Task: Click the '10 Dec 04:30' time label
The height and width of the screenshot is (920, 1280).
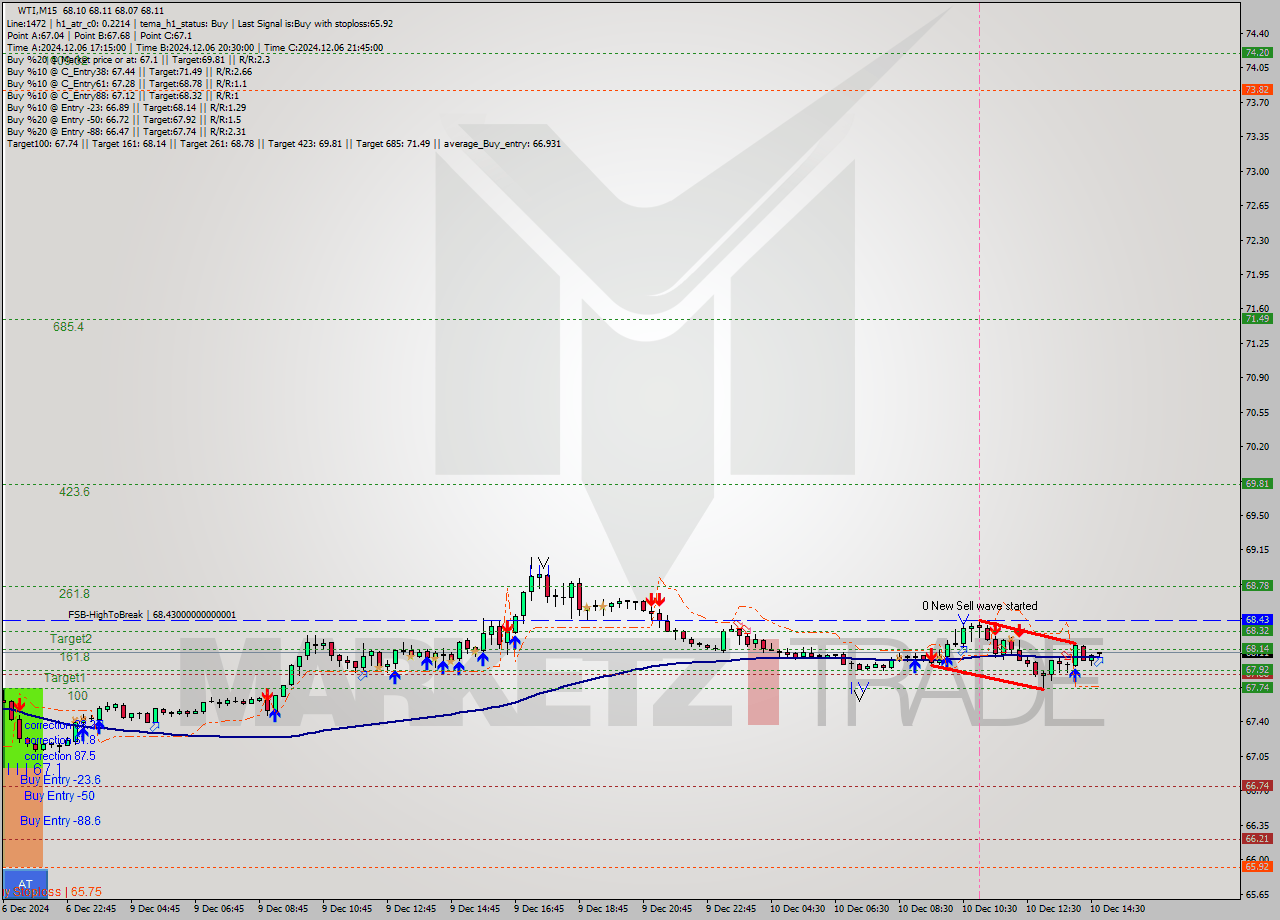Action: (x=798, y=909)
